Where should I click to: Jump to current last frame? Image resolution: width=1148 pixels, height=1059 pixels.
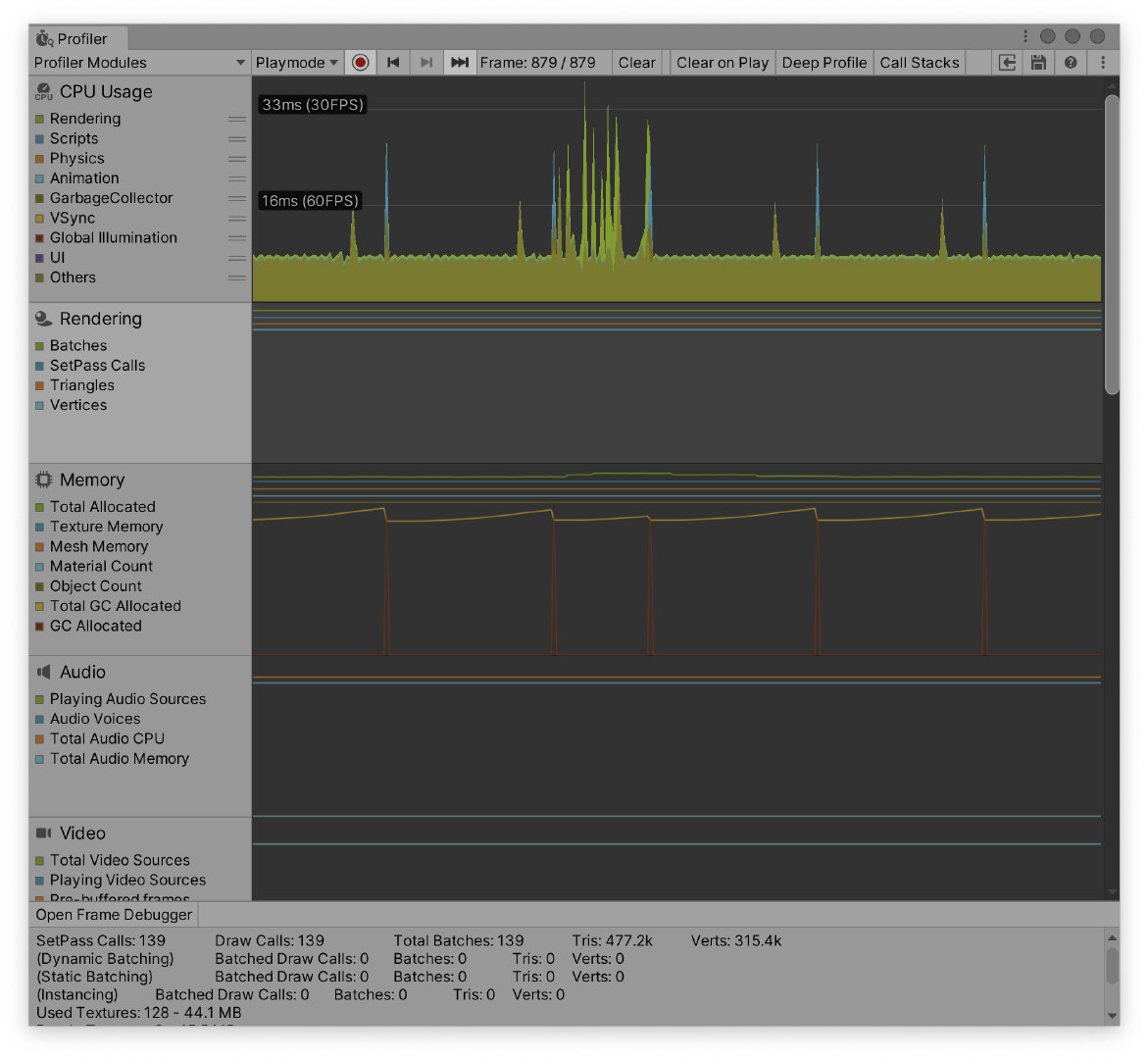coord(460,62)
